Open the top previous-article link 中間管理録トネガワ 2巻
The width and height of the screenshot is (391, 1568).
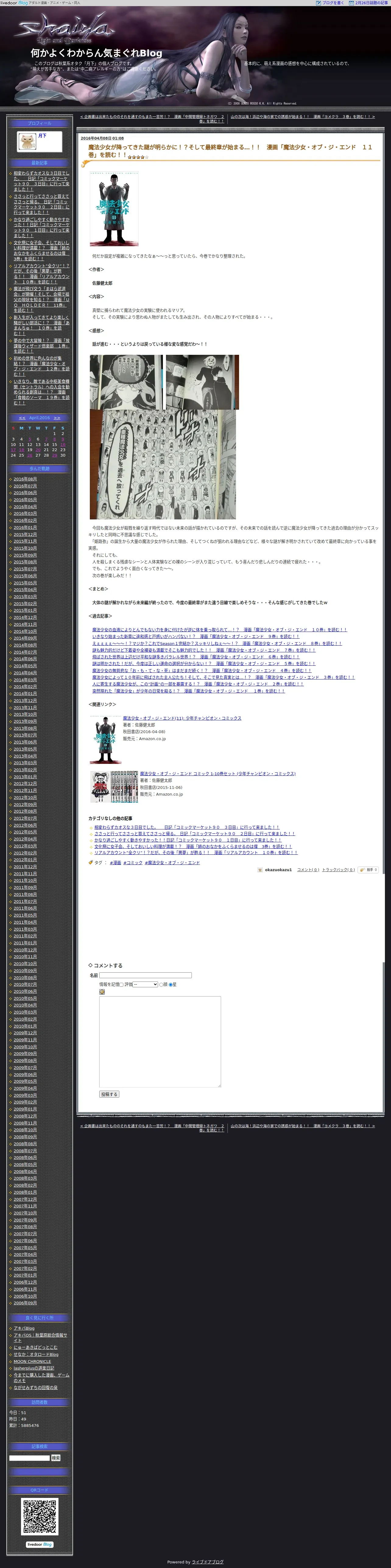click(152, 119)
